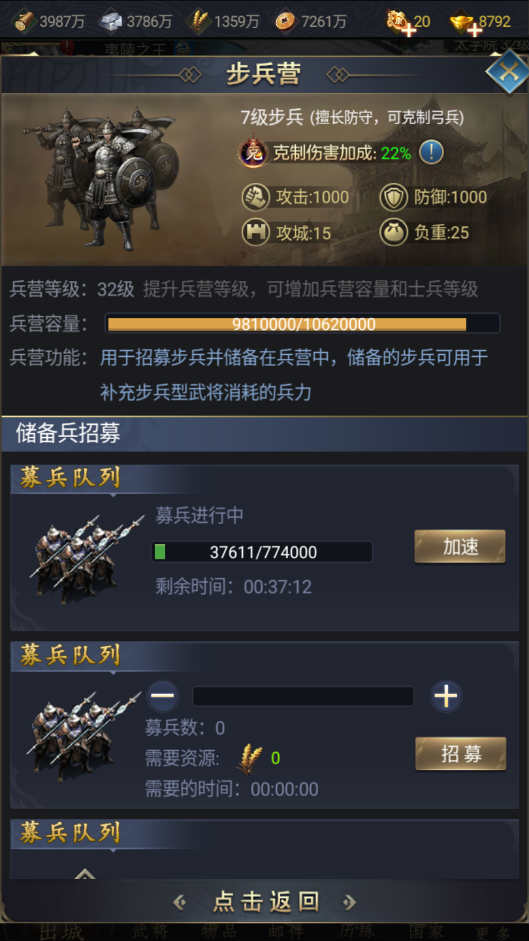The height and width of the screenshot is (941, 529).
Task: Close the infantry barracks panel
Action: (x=507, y=71)
